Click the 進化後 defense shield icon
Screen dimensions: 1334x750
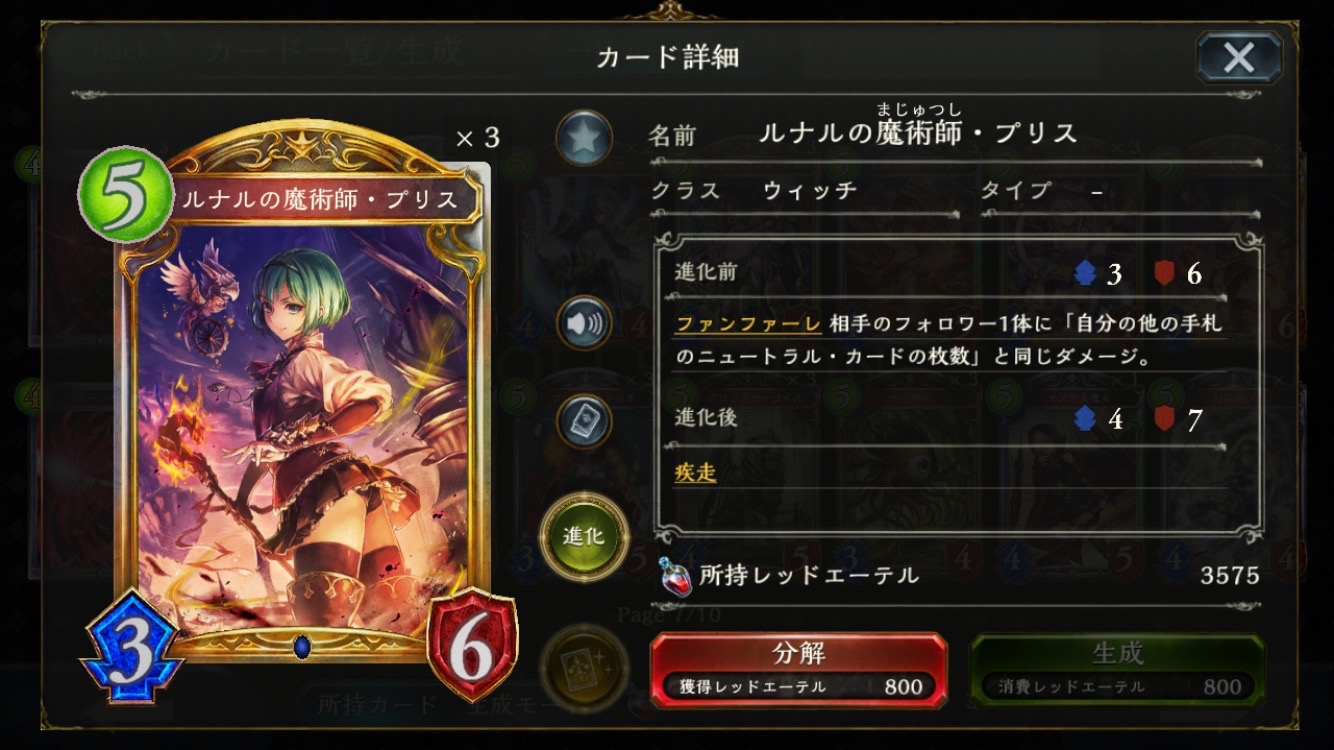pyautogui.click(x=1164, y=418)
